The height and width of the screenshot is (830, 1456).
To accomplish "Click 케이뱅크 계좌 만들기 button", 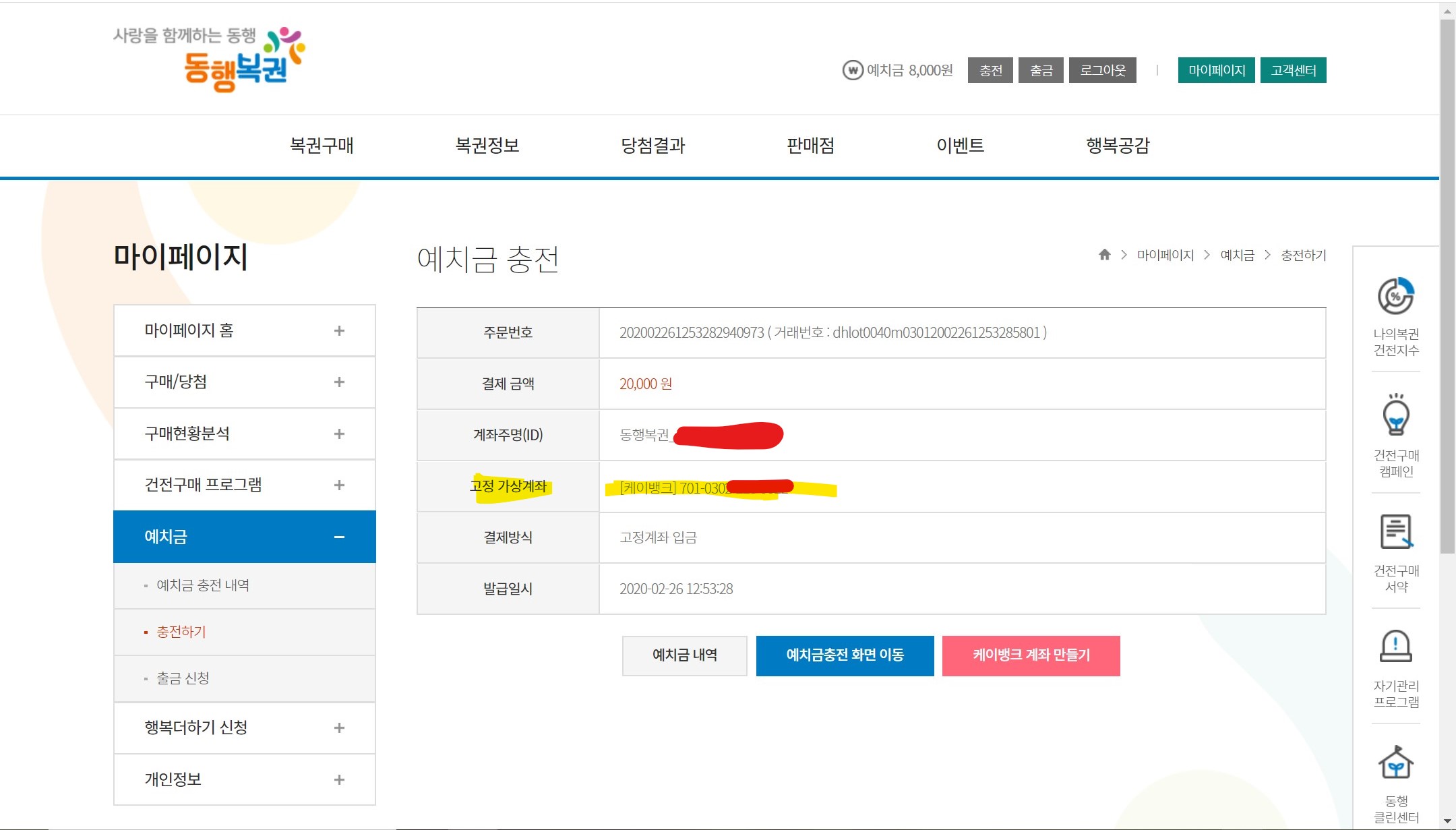I will tap(1031, 655).
